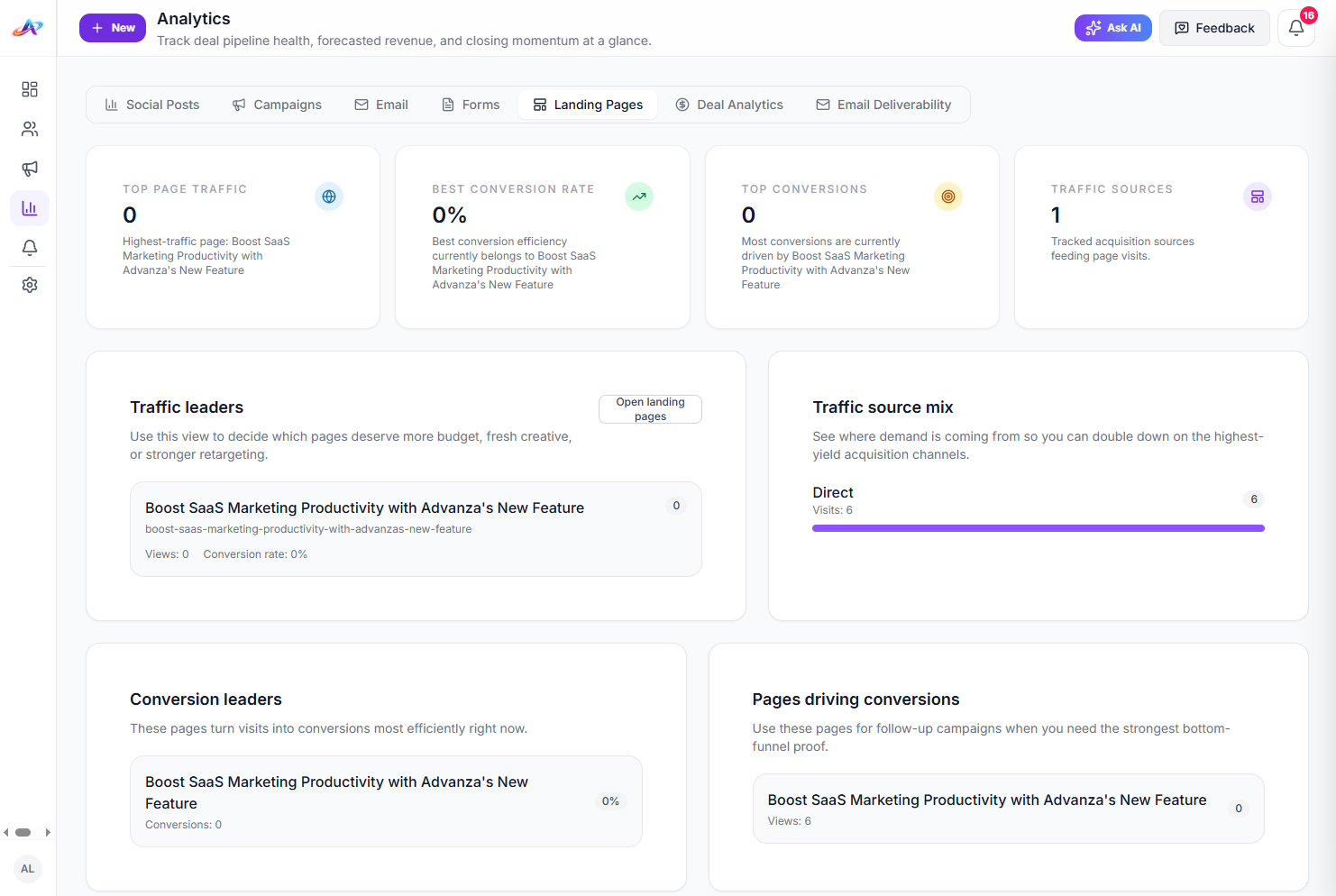Click the Conversion leaders page row title
Viewport: 1336px width, 896px height.
tap(336, 792)
